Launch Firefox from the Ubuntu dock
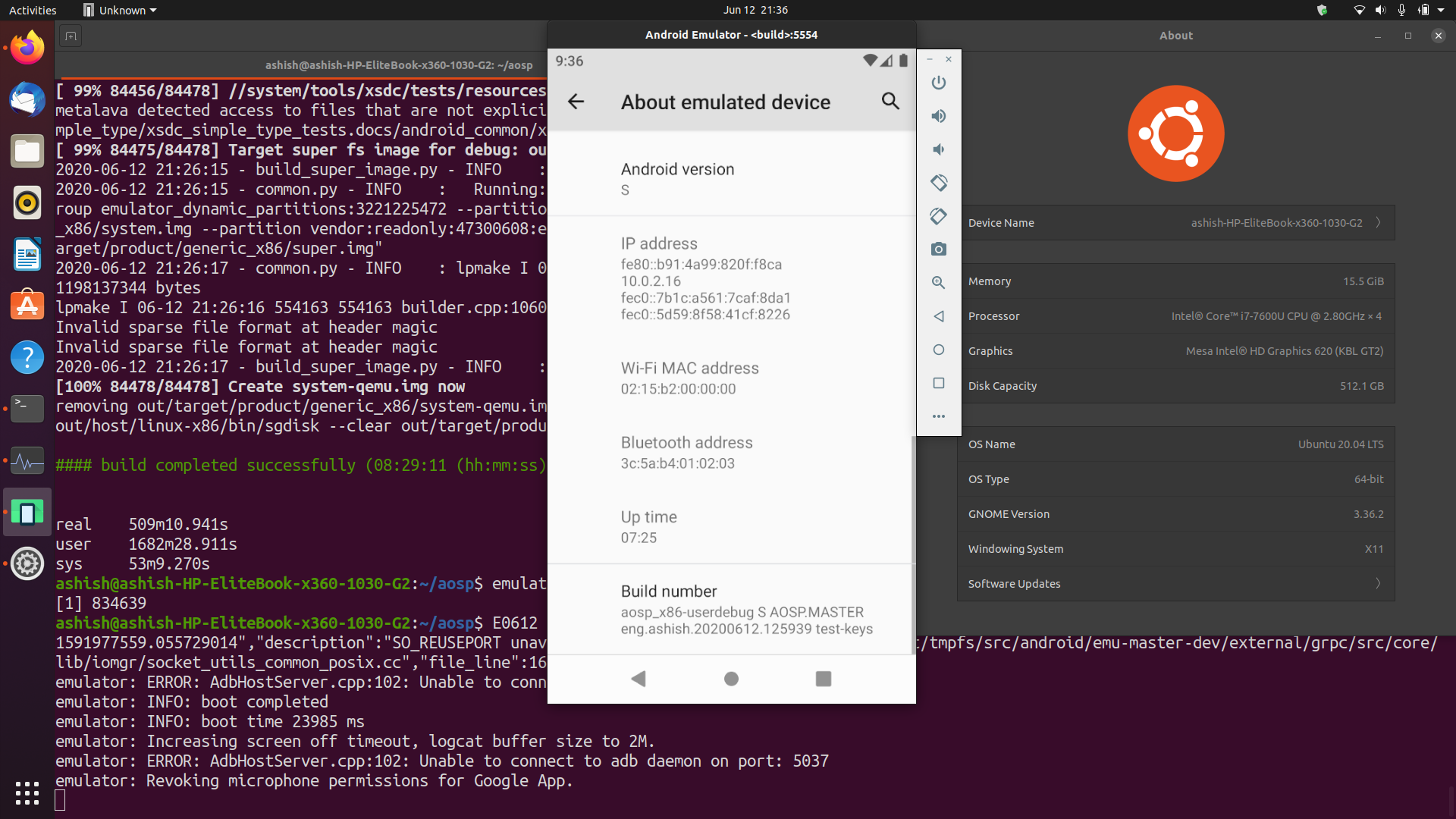This screenshot has width=1456, height=819. [27, 47]
